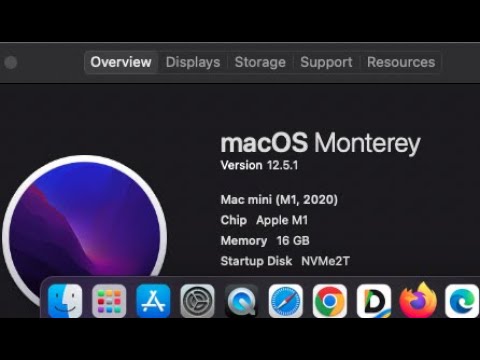Click the gray window control button
The width and height of the screenshot is (480, 360).
click(11, 62)
